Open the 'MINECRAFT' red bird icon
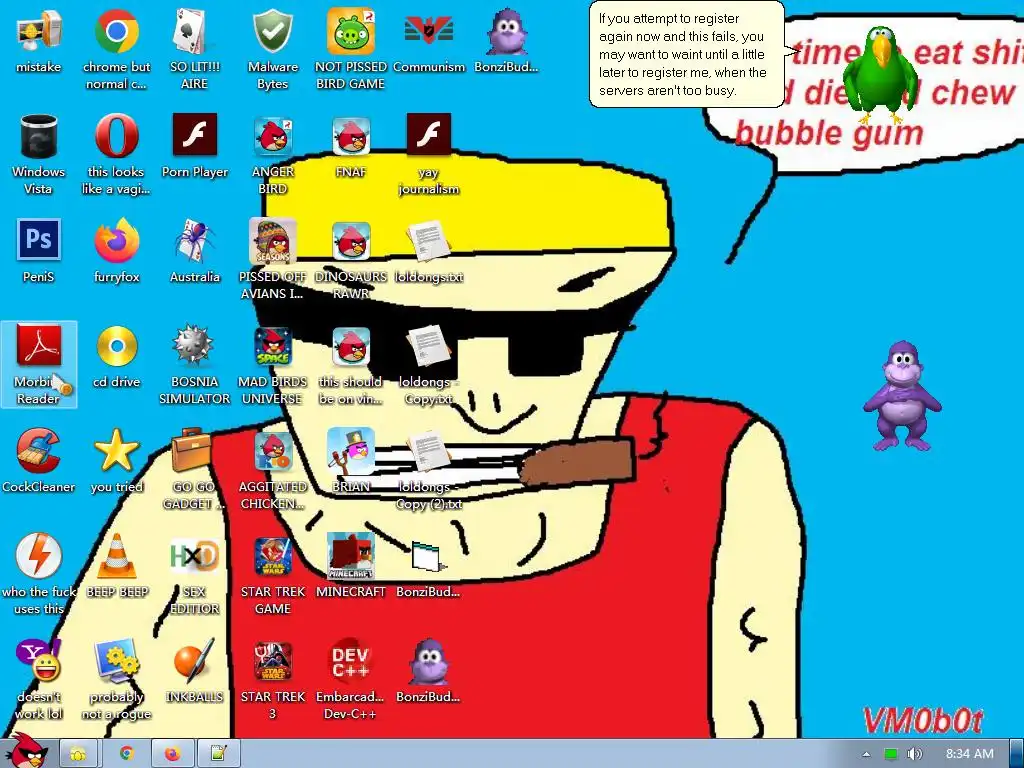The image size is (1024, 768). [x=351, y=566]
